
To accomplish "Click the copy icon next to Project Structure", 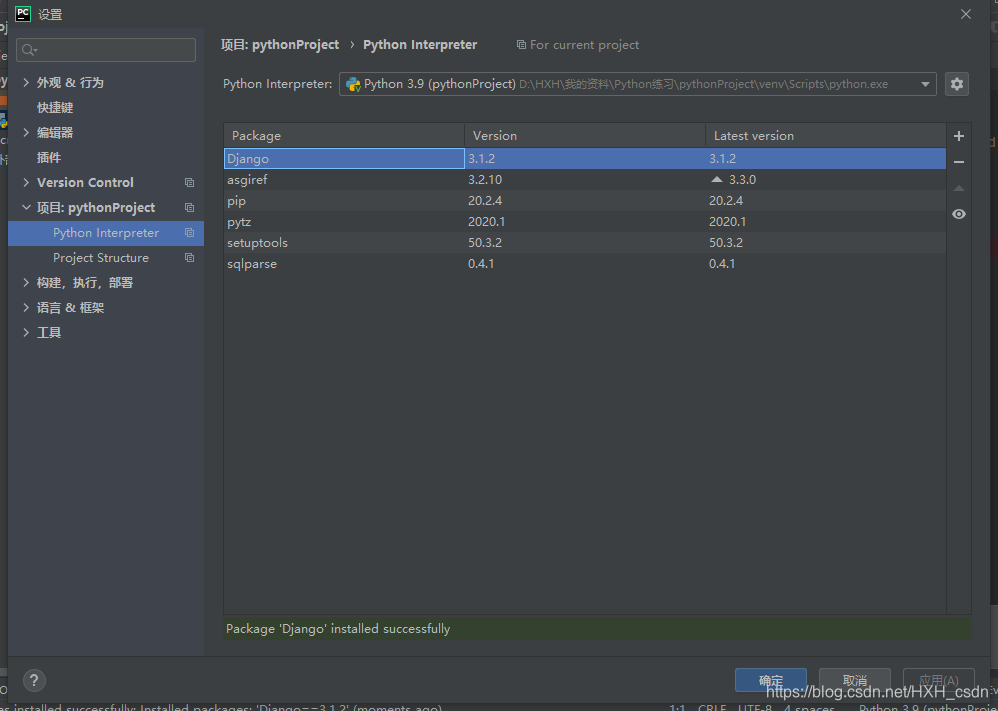I will coord(189,258).
